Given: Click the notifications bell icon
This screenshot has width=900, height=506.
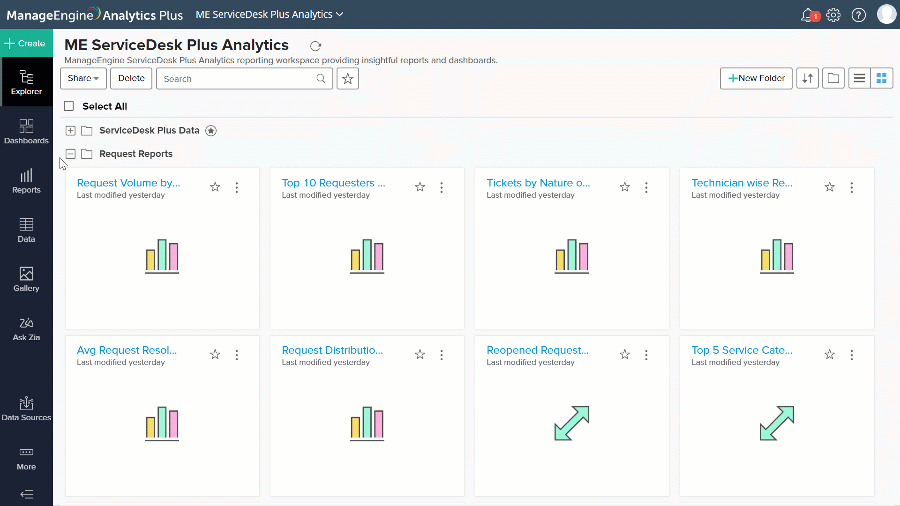Looking at the screenshot, I should tap(809, 15).
